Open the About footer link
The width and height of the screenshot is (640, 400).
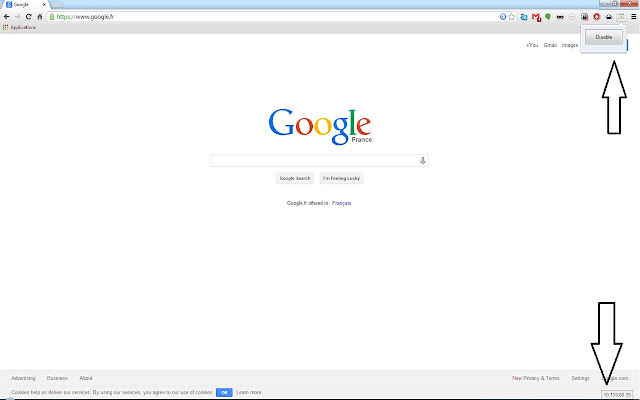[86, 378]
